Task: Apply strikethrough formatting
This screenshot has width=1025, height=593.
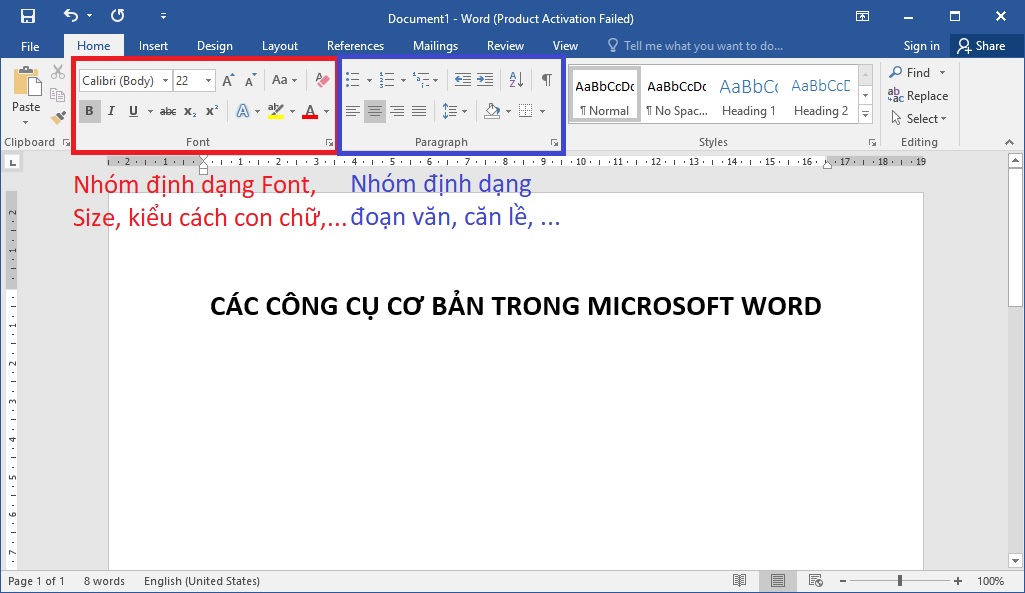Action: coord(168,111)
